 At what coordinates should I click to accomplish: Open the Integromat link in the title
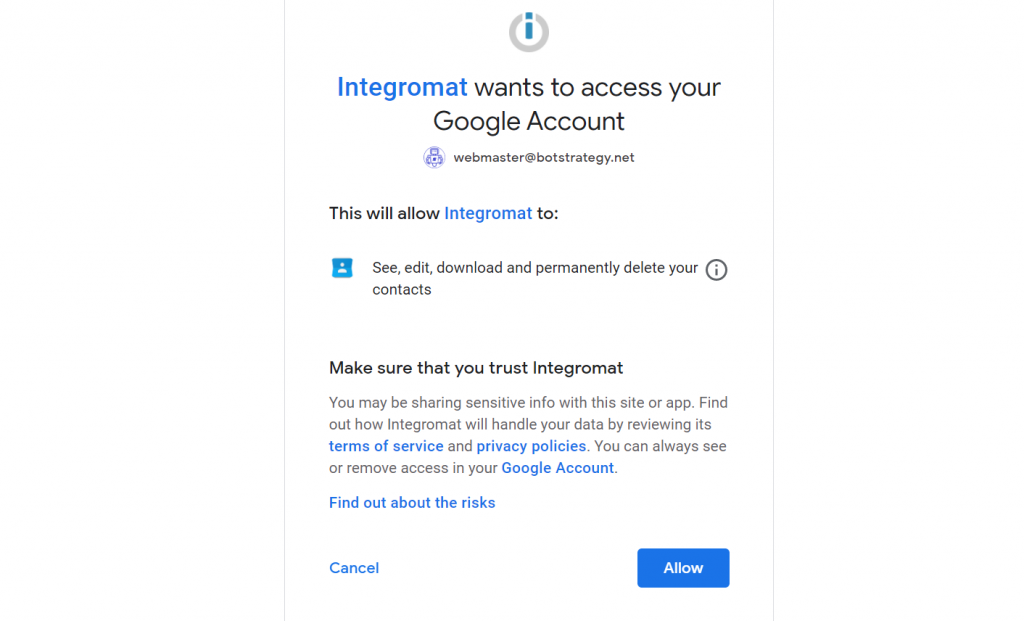[x=402, y=87]
